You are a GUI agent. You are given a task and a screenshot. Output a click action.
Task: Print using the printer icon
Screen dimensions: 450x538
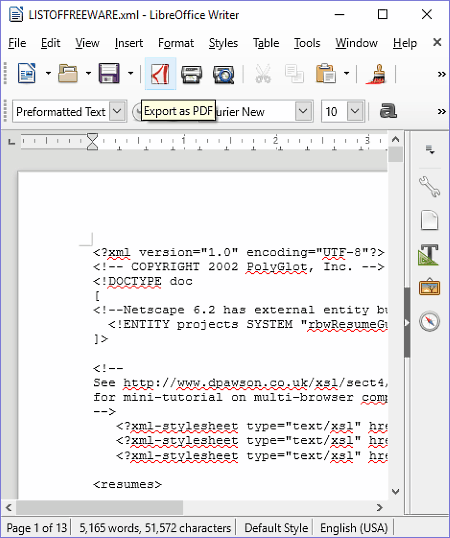click(191, 74)
